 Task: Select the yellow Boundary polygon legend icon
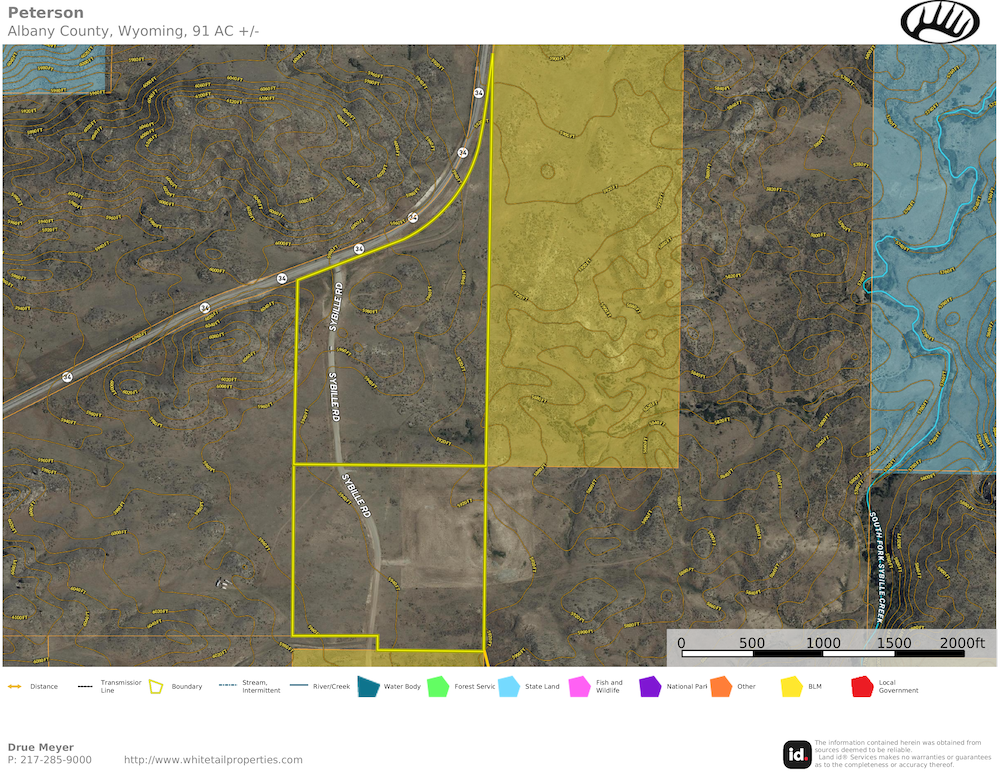[x=156, y=687]
